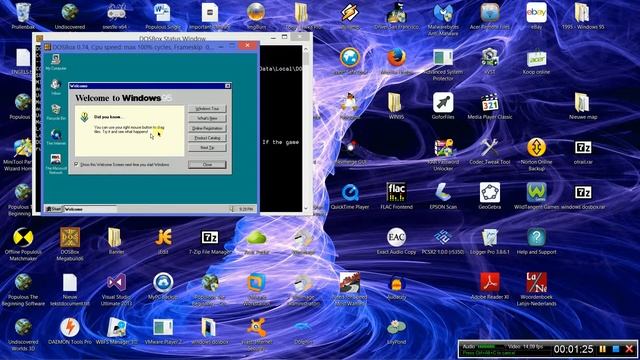Image resolution: width=640 pixels, height=360 pixels.
Task: Click the Windows Tour button
Action: tap(207, 109)
